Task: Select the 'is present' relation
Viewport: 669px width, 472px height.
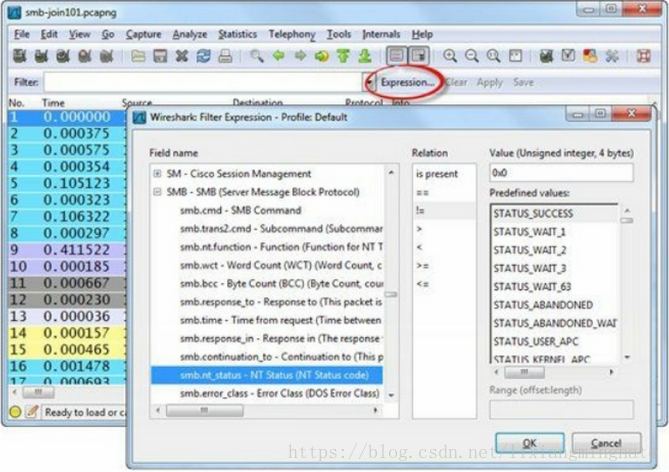Action: [x=444, y=174]
